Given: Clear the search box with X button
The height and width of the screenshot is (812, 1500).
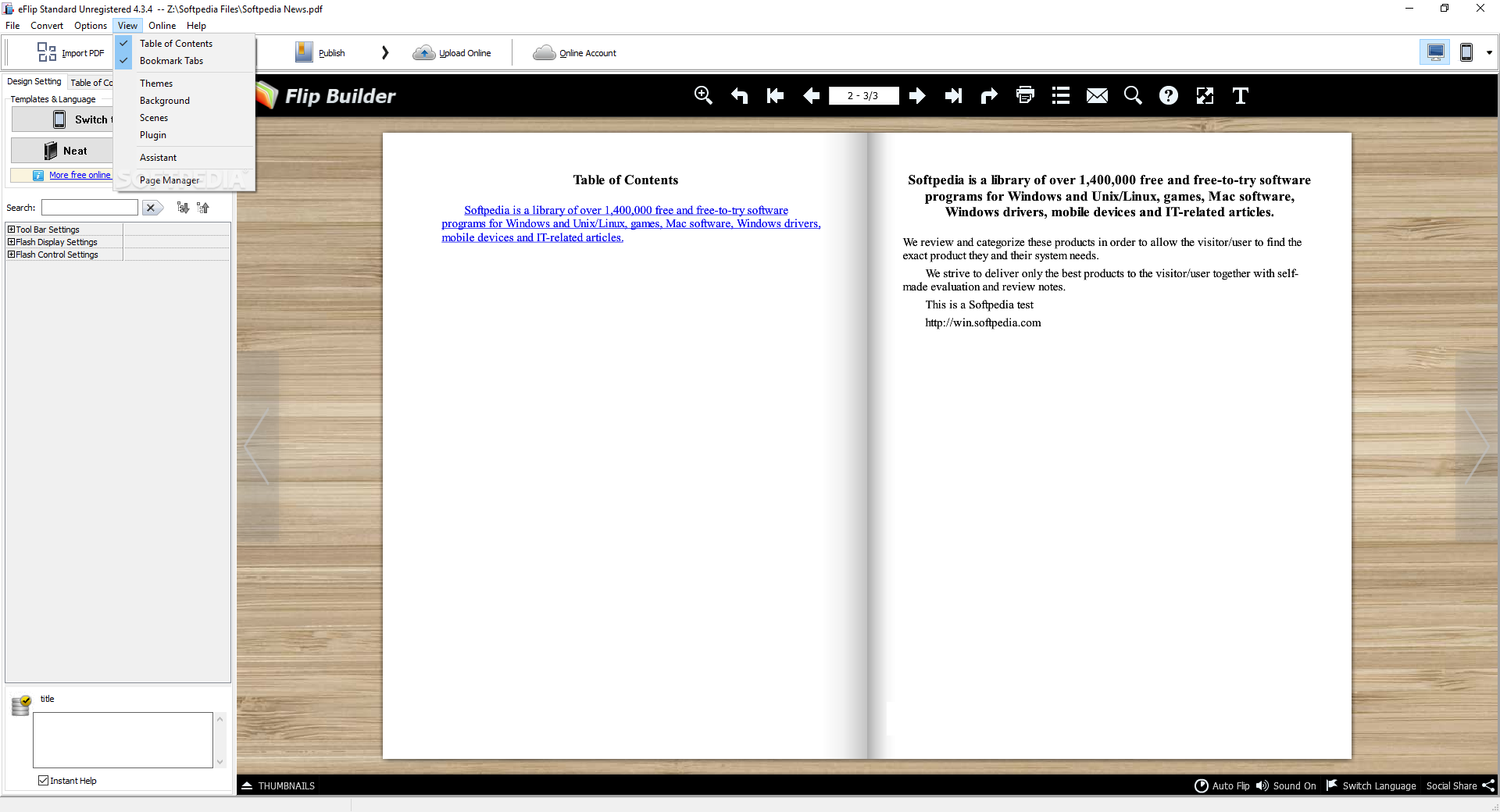Looking at the screenshot, I should (152, 208).
